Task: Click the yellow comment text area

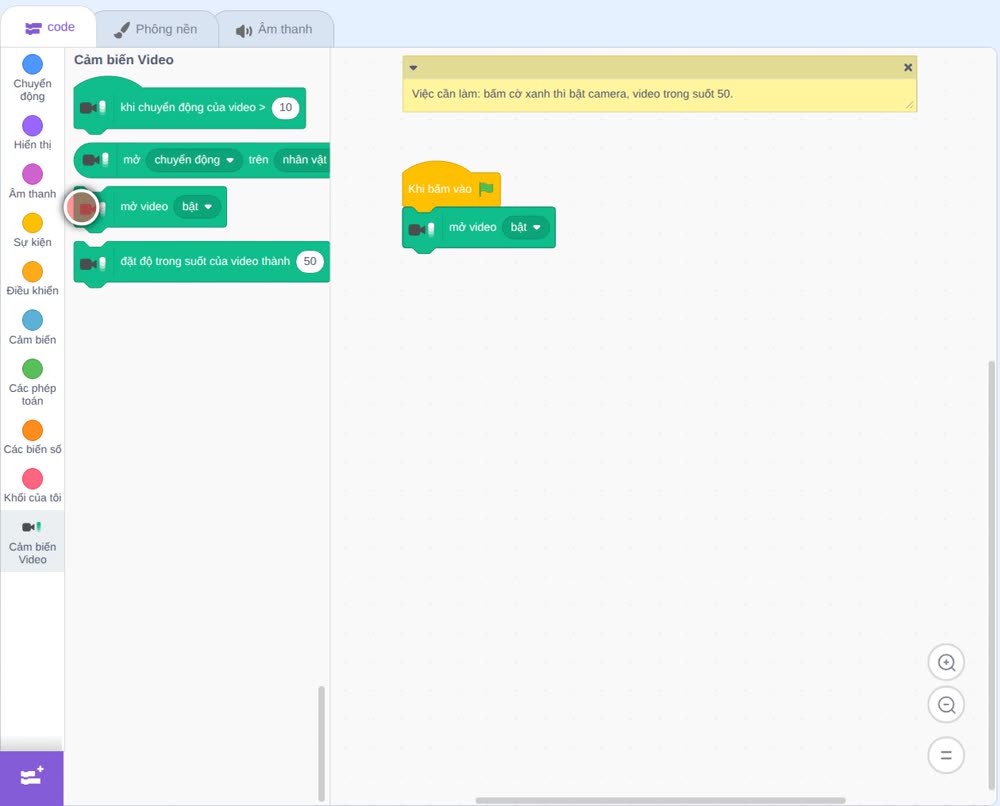Action: [659, 94]
